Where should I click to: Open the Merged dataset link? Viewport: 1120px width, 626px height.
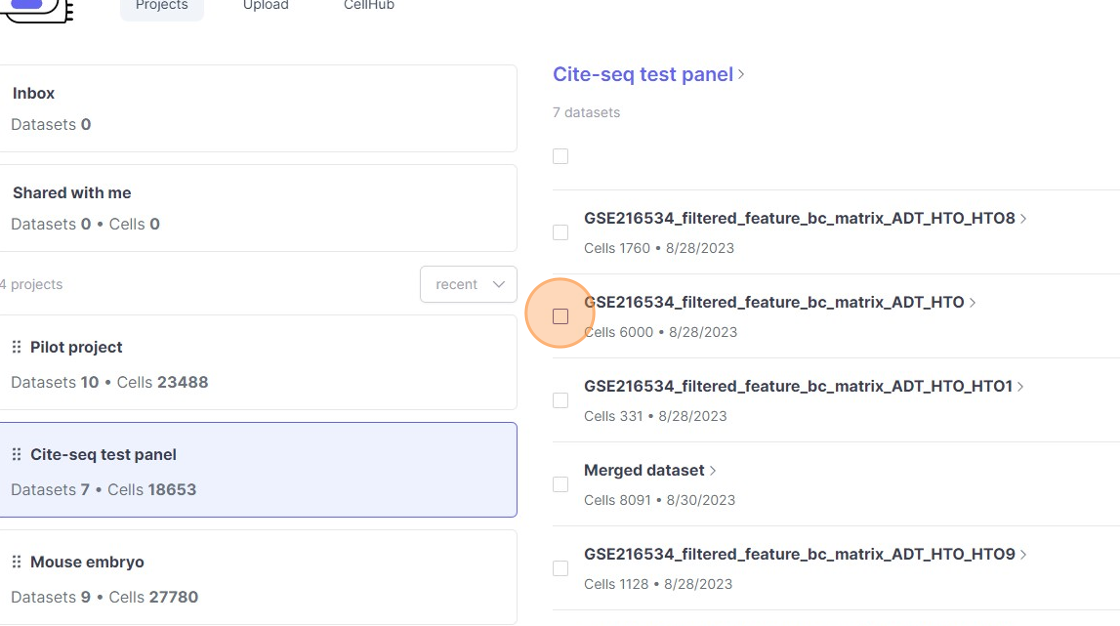644,470
